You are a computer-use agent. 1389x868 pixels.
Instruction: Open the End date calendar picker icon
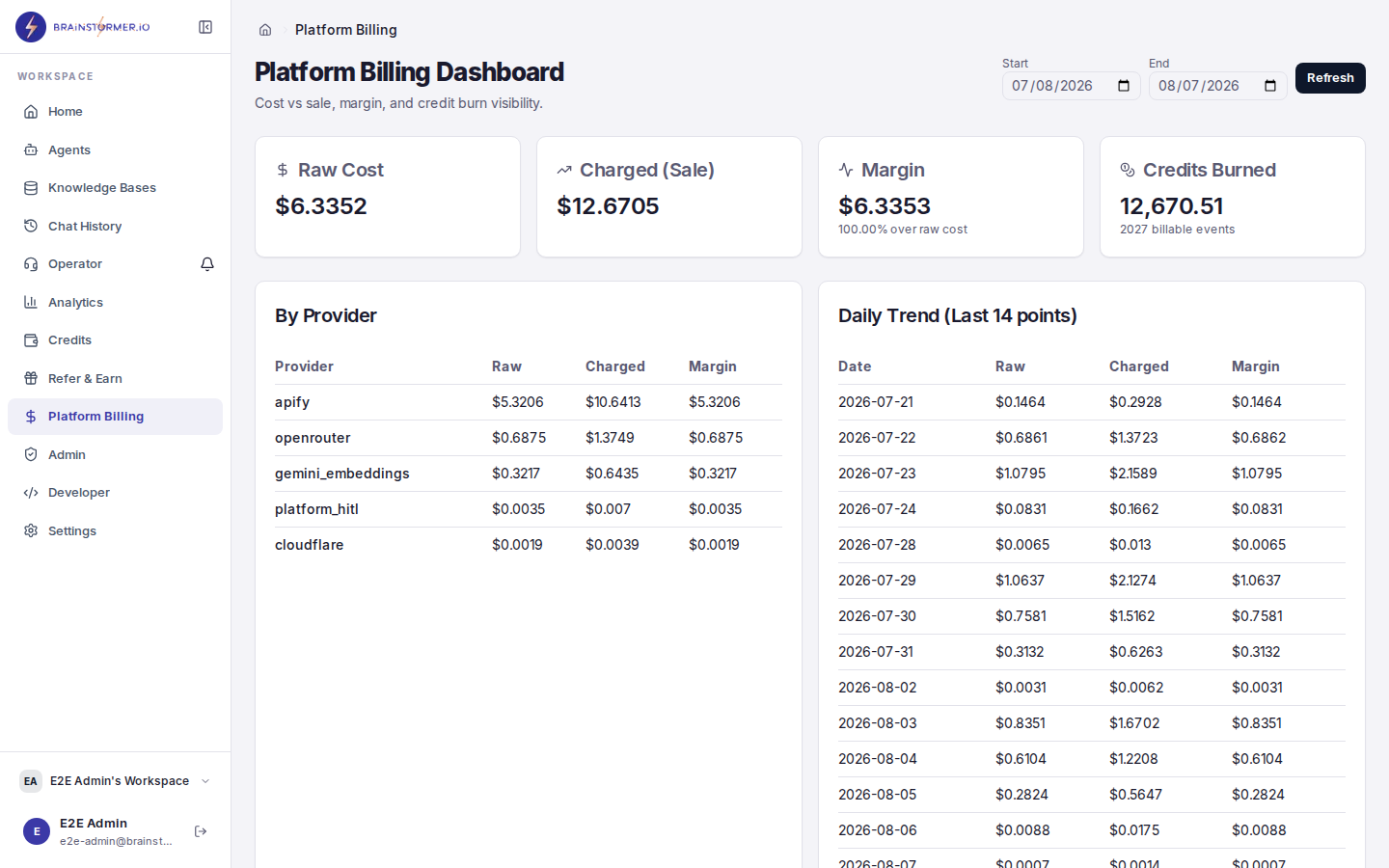(1270, 86)
